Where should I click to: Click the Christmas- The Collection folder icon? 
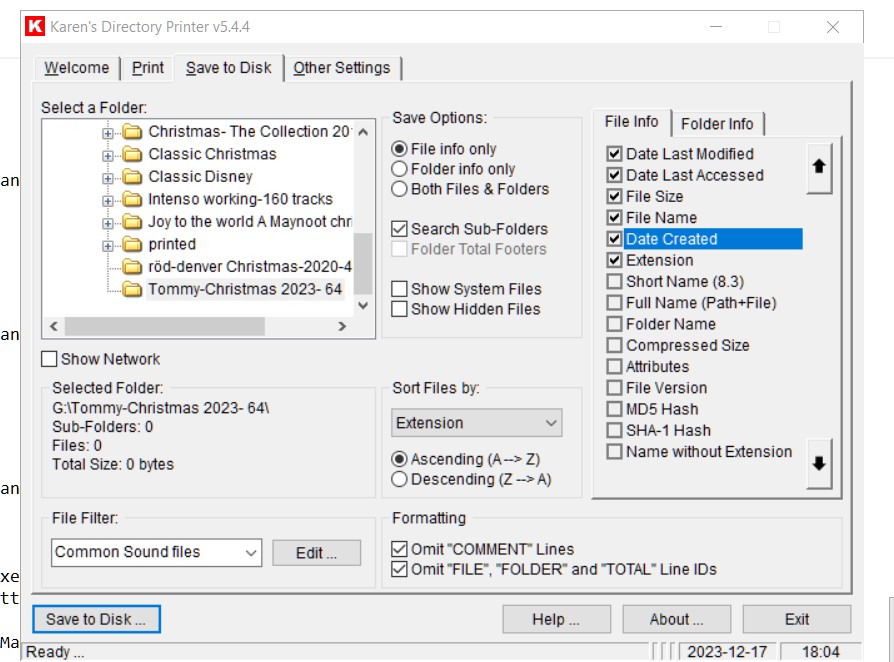click(132, 132)
